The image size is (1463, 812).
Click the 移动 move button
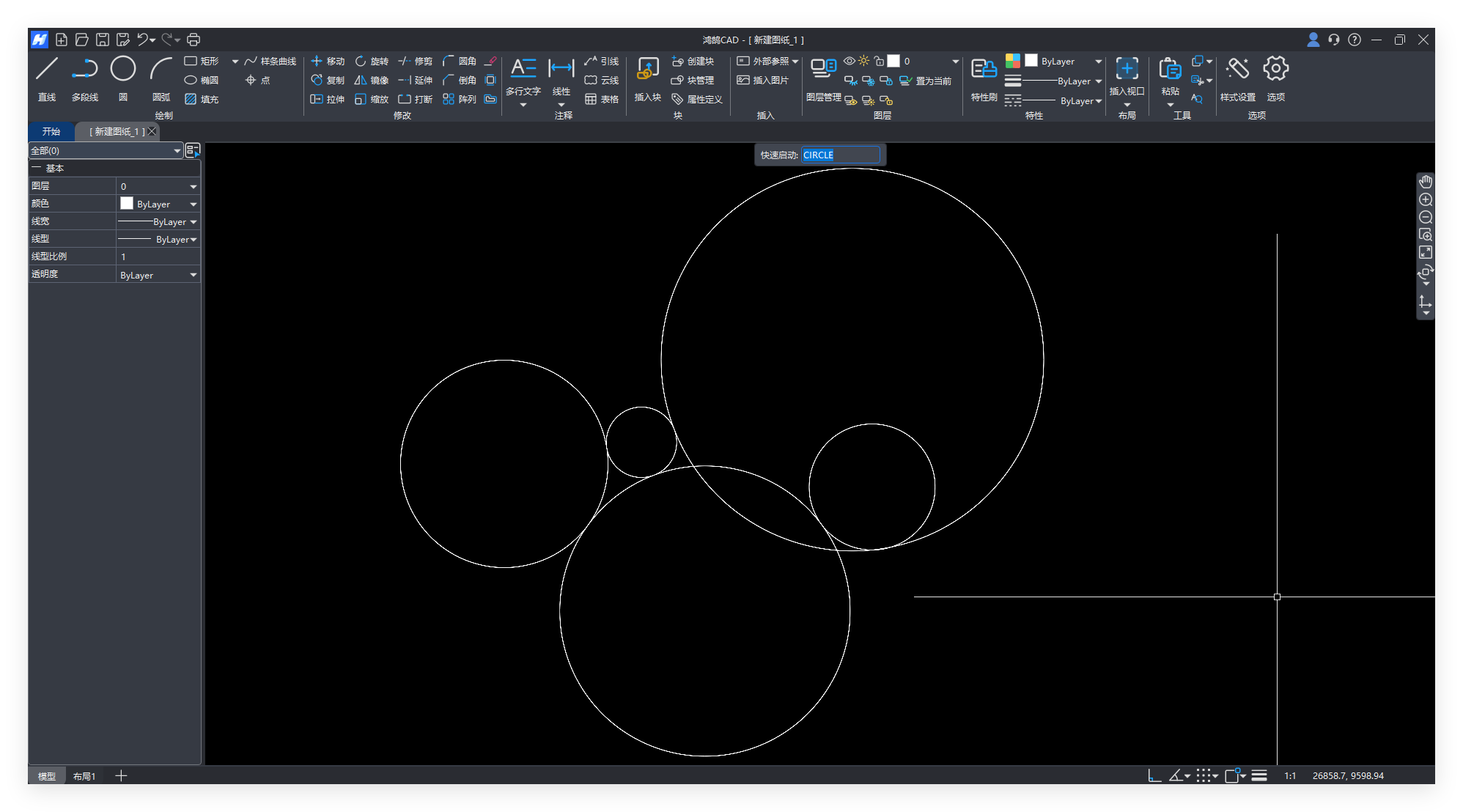[x=328, y=62]
